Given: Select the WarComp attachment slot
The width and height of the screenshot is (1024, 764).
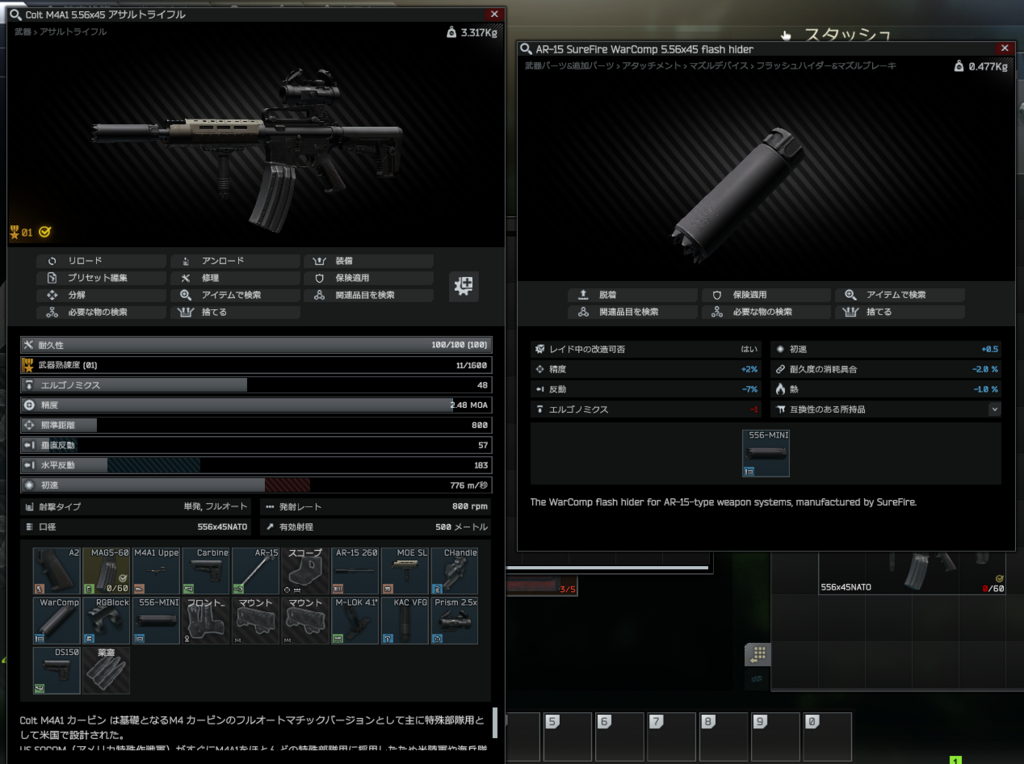Looking at the screenshot, I should click(x=58, y=621).
